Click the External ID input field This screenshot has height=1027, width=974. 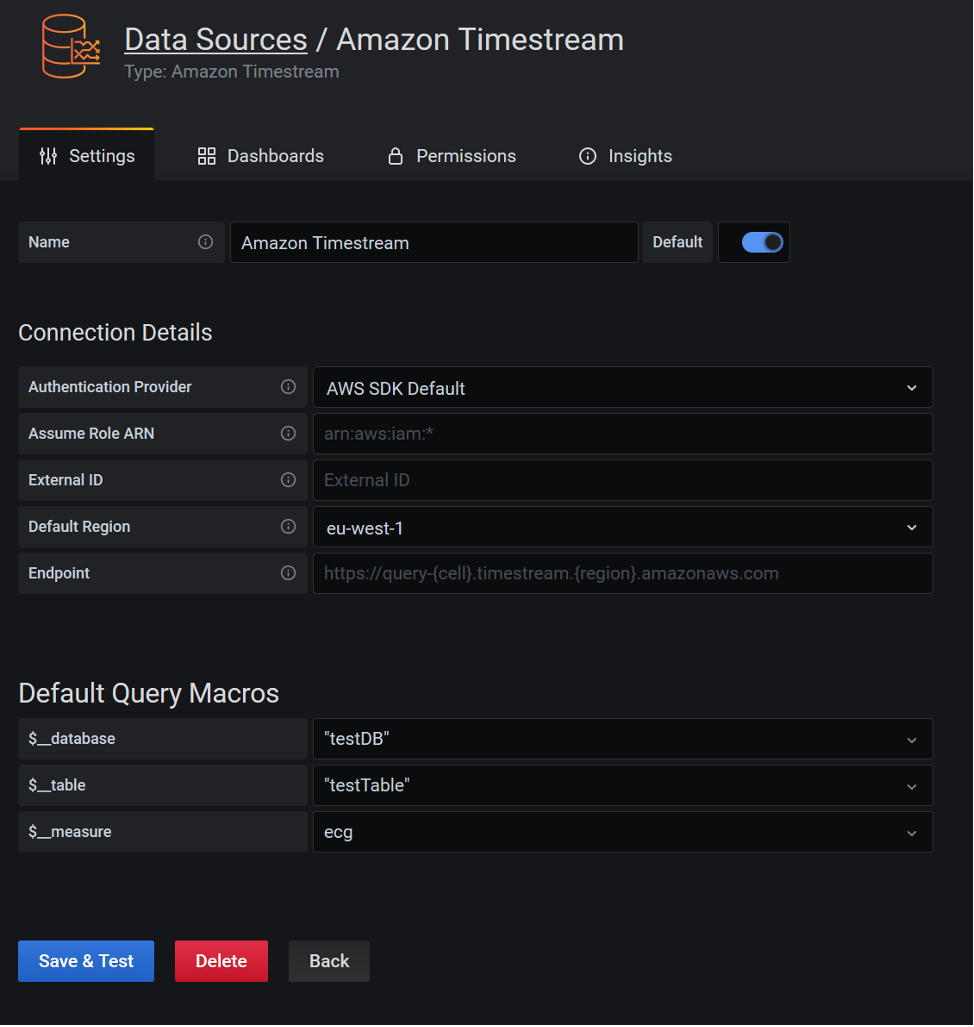point(623,480)
